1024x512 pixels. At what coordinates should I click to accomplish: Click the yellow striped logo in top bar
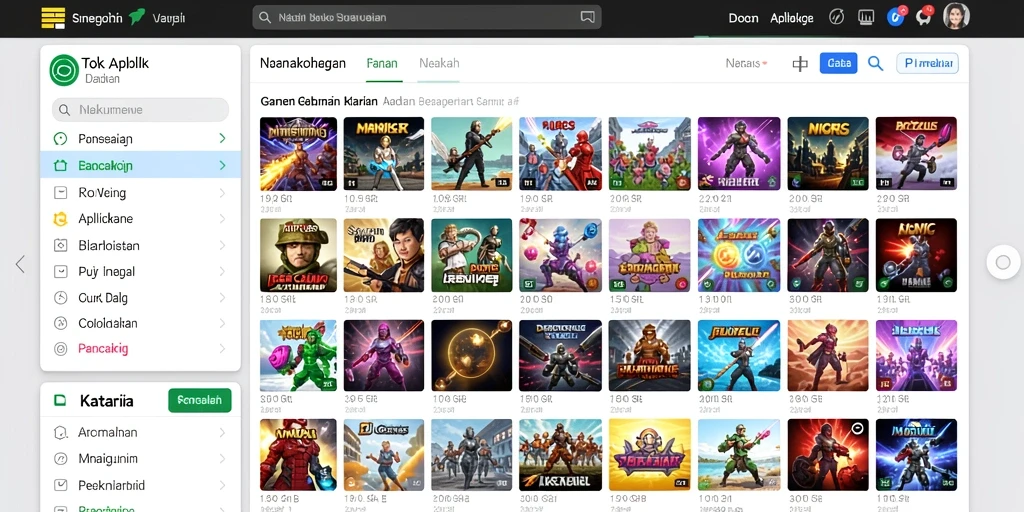[x=53, y=18]
